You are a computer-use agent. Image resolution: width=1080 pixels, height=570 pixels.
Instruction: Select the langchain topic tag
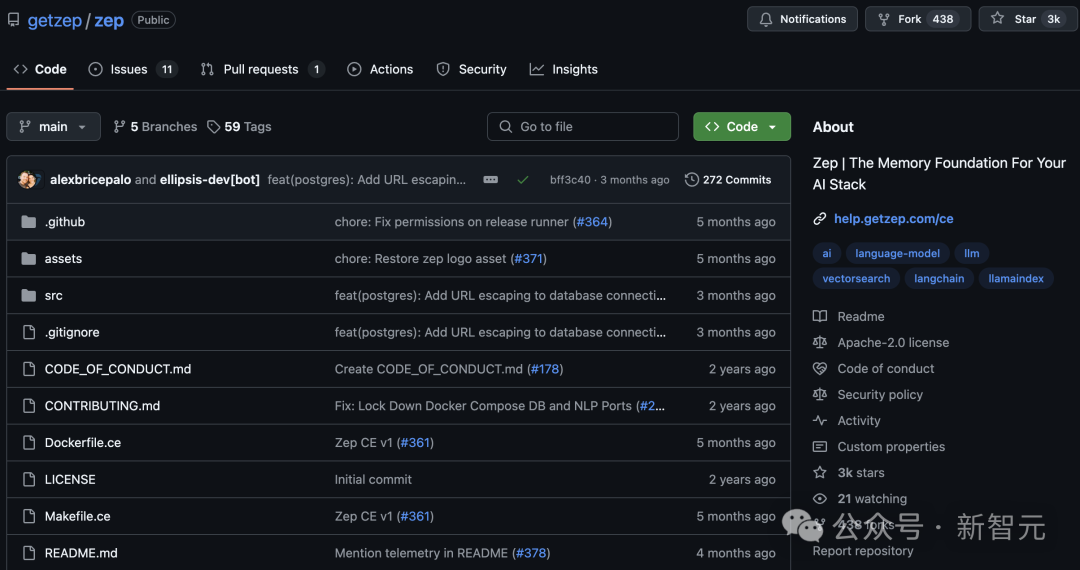[x=939, y=279]
